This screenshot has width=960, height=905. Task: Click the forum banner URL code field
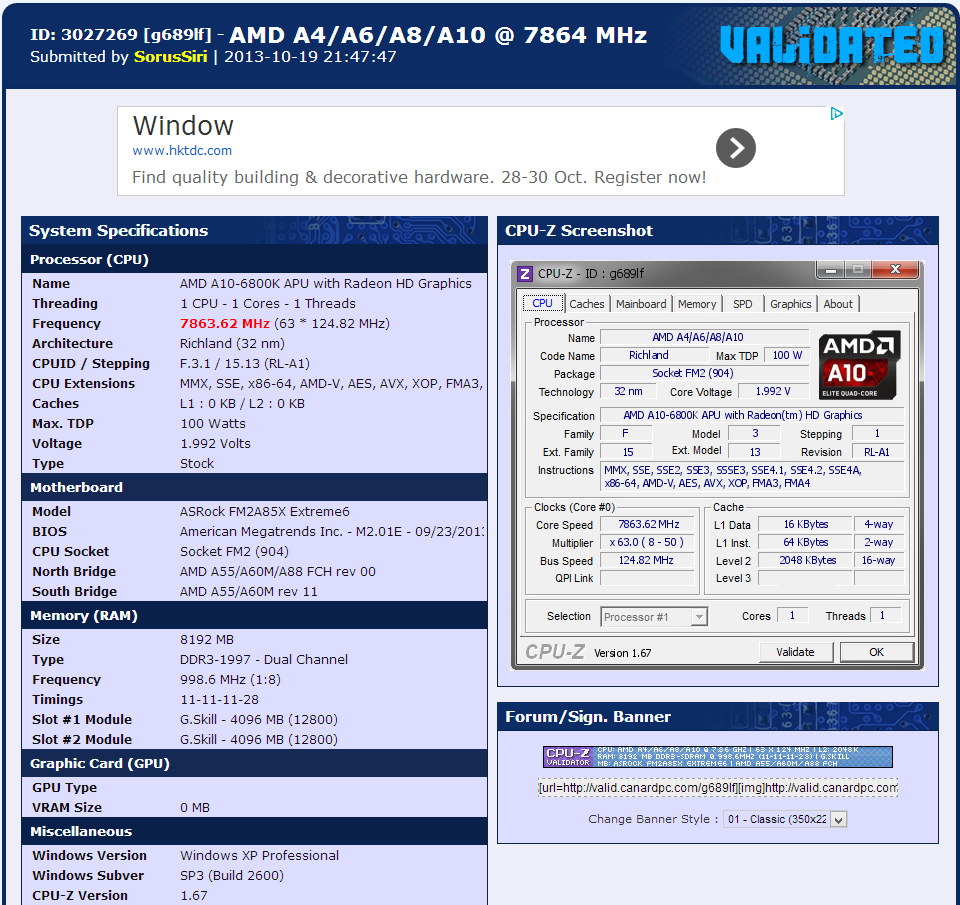718,787
